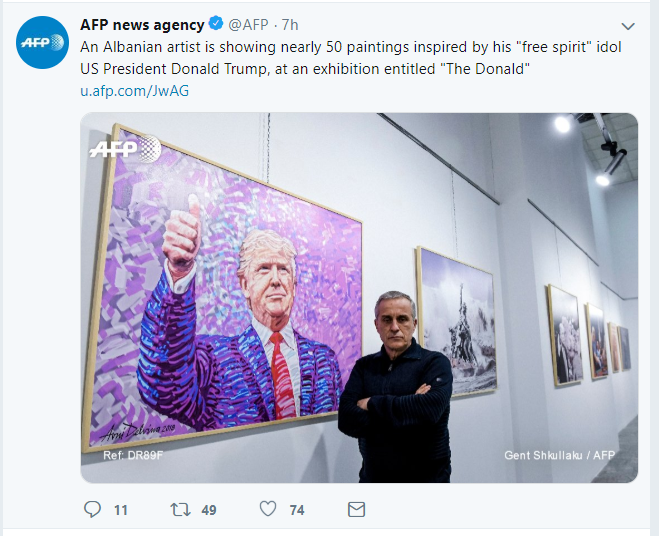This screenshot has height=536, width=659.
Task: Click the retweet arrows icon
Action: pyautogui.click(x=180, y=509)
